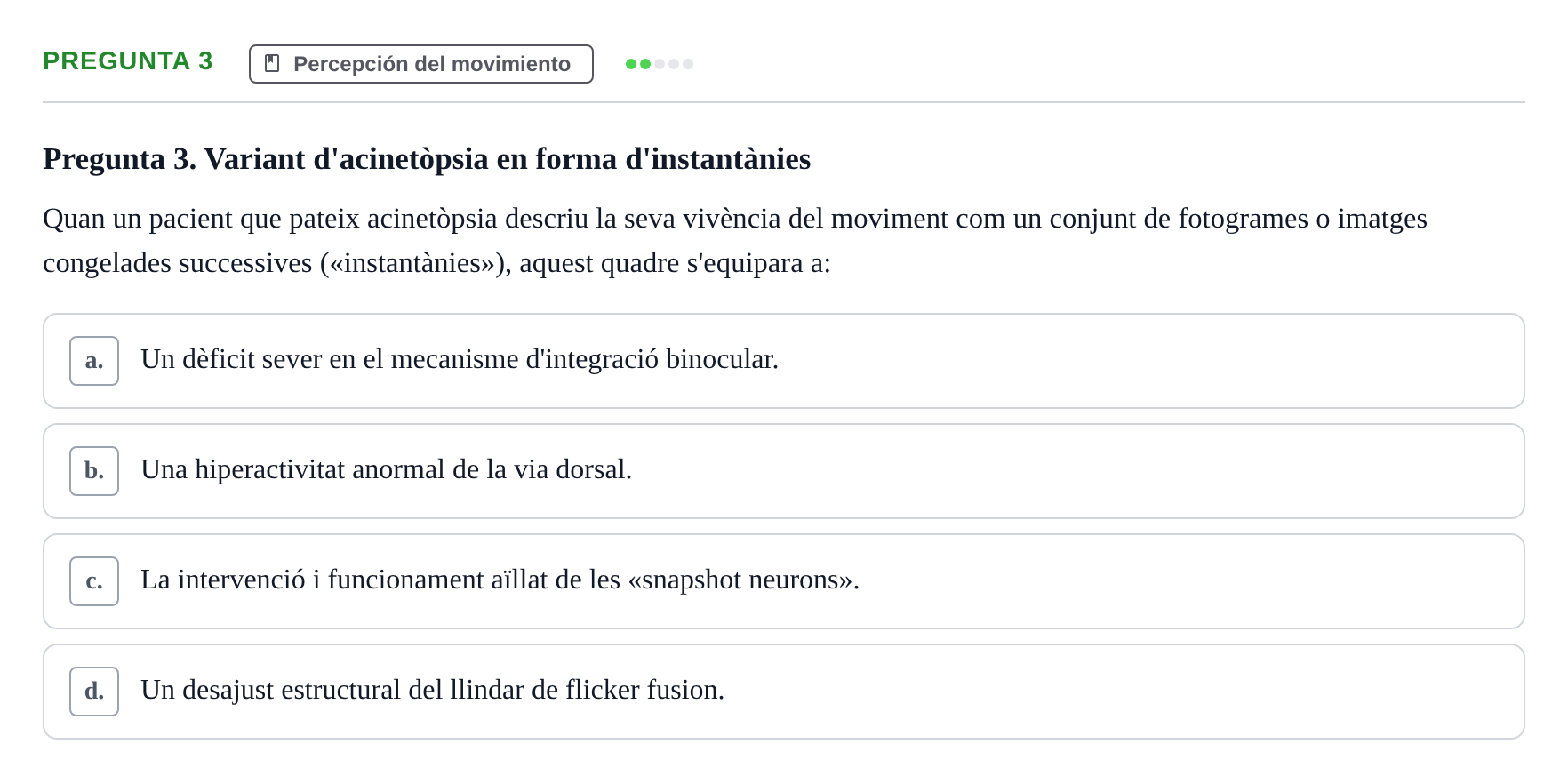Click the third gray progress dot

(660, 64)
